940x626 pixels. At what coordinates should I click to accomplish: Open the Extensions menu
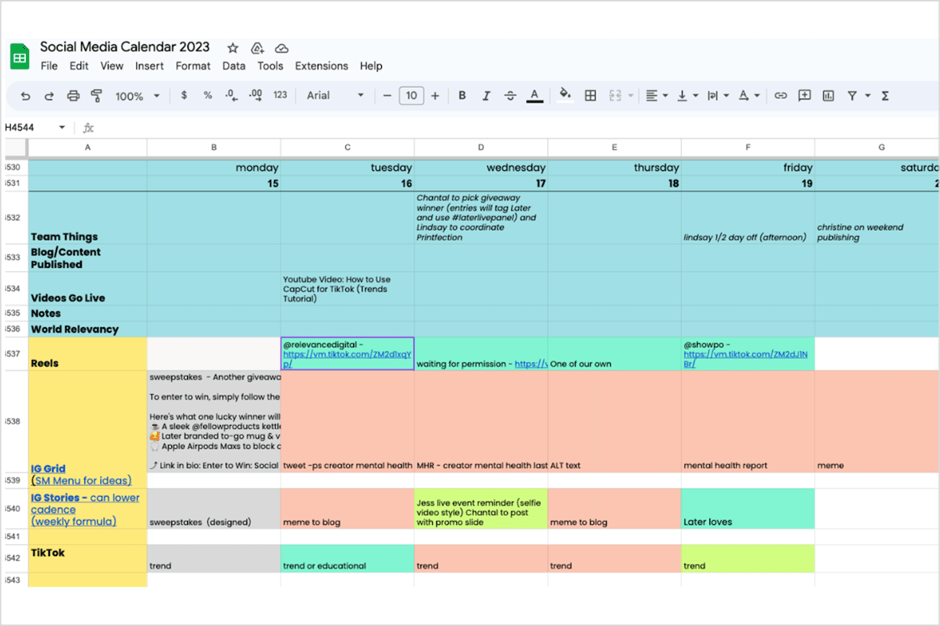[321, 66]
